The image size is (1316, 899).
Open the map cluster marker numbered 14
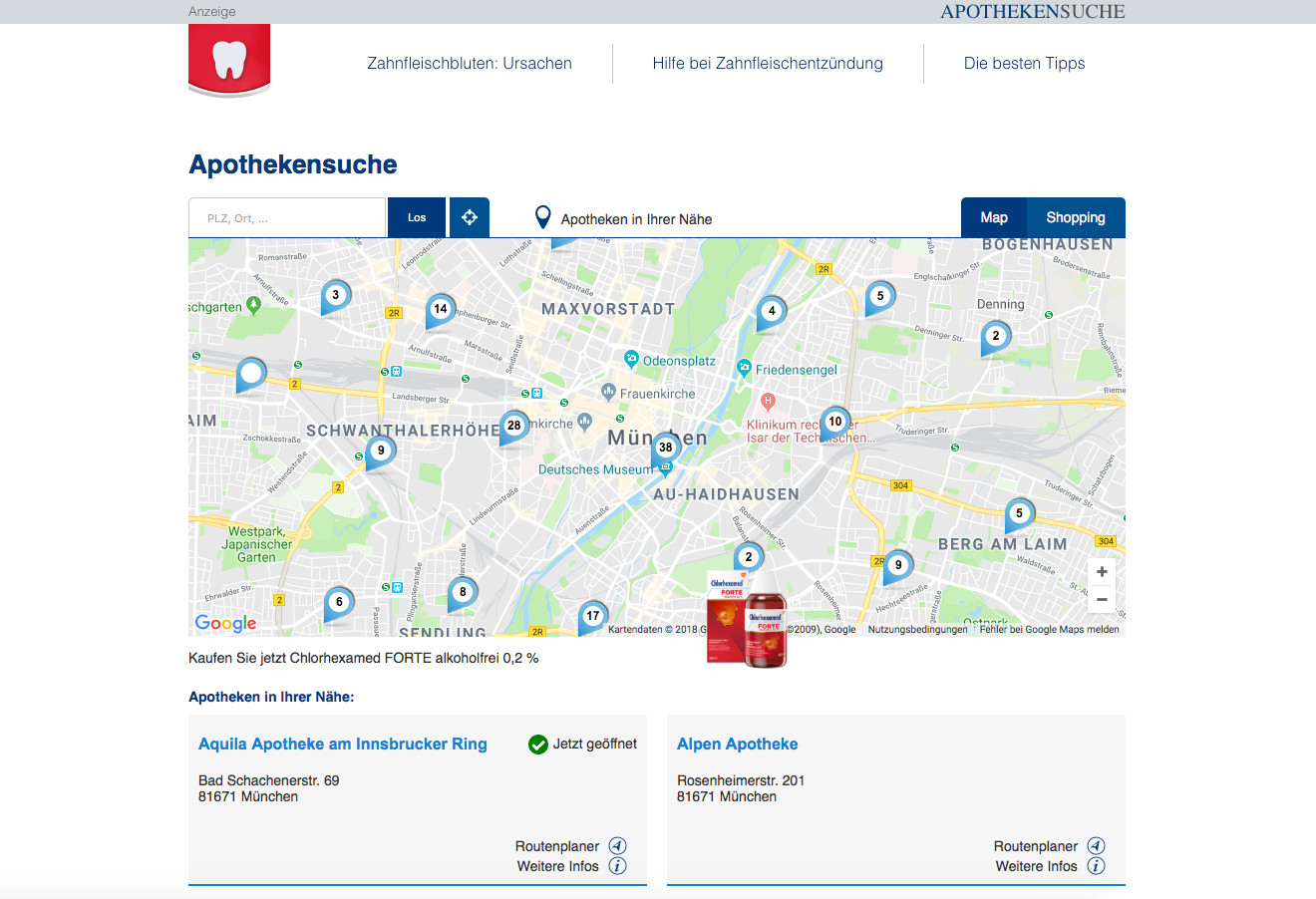coord(440,310)
